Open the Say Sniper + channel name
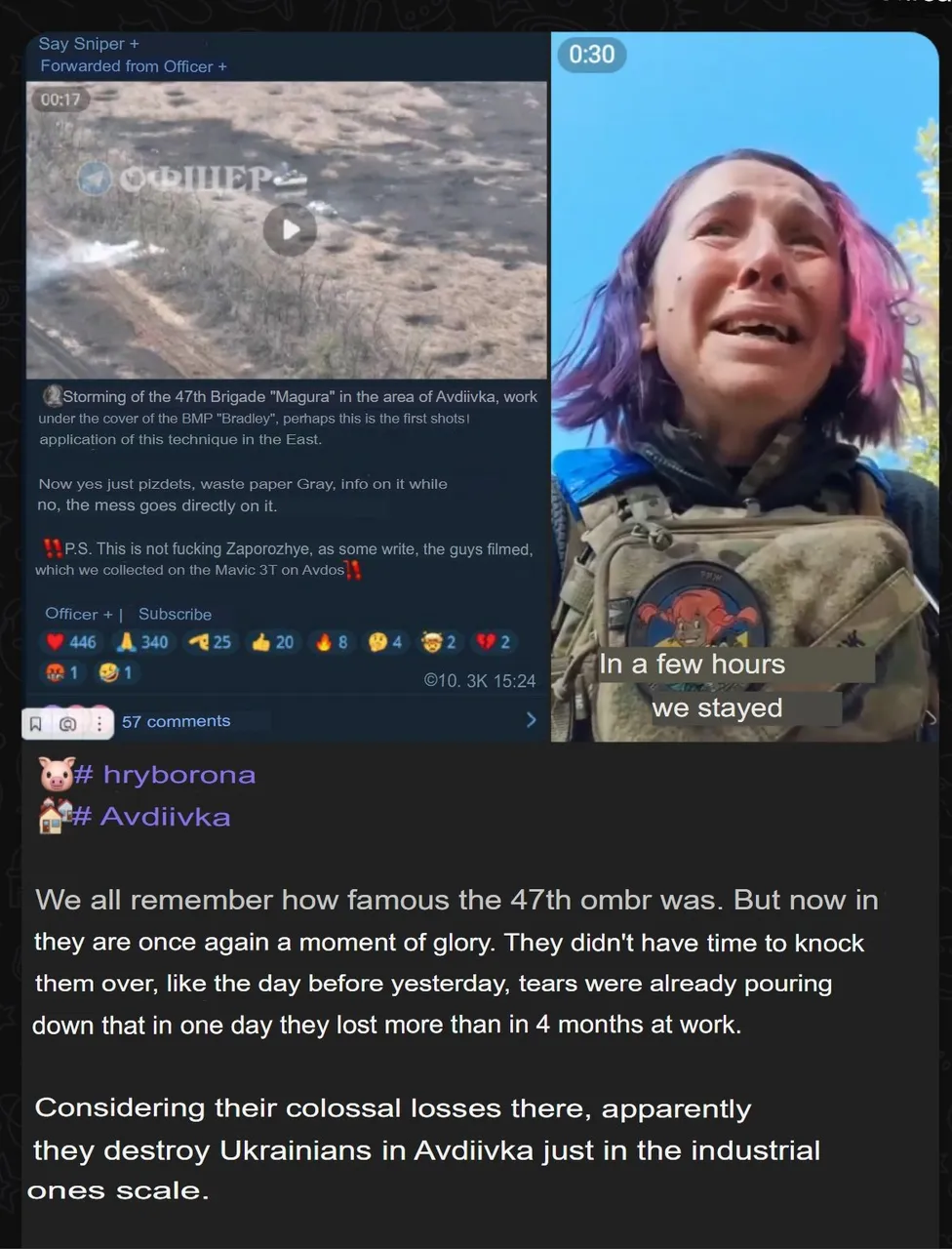Viewport: 952px width, 1249px height. 89,44
